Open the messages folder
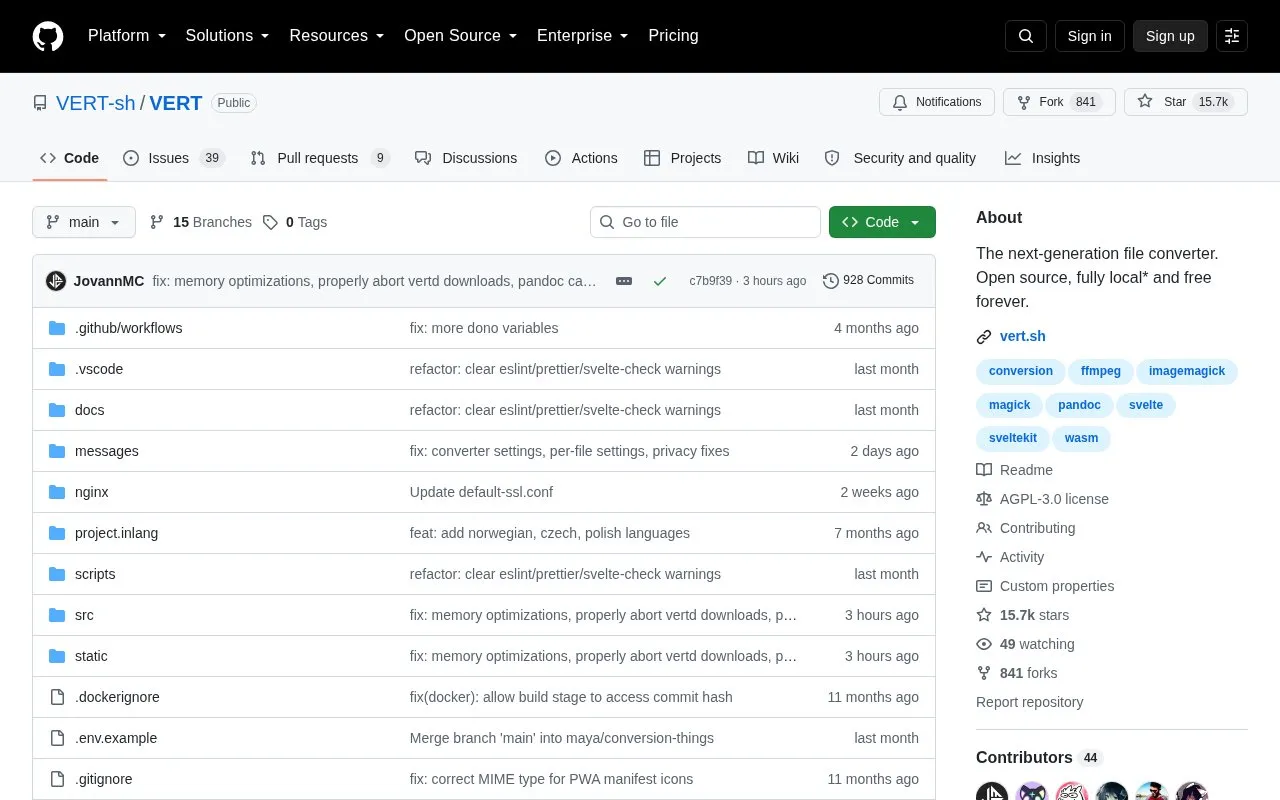The image size is (1280, 800). point(107,451)
